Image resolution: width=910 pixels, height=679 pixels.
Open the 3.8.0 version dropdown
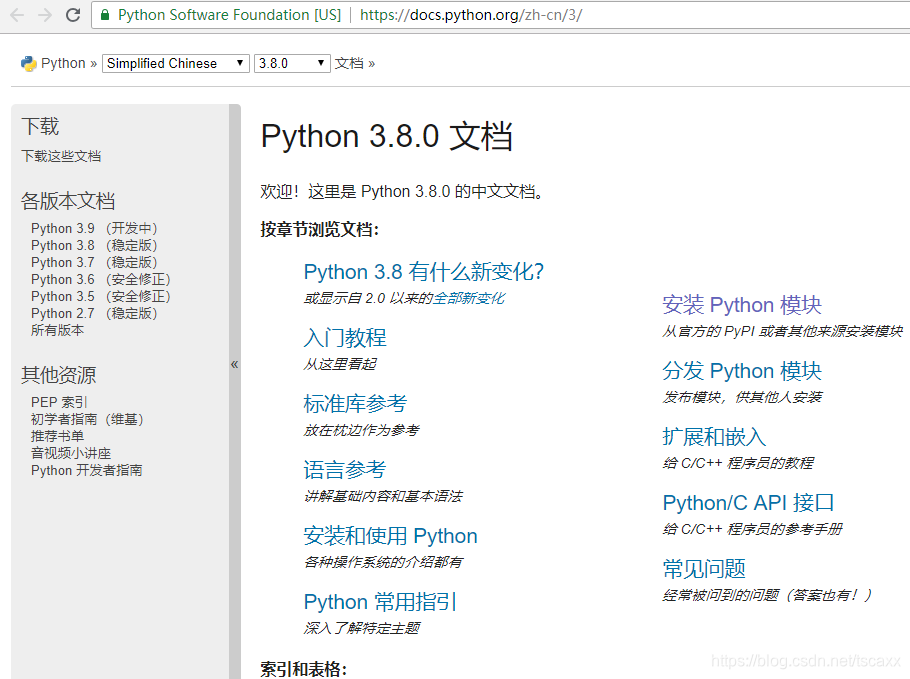[x=292, y=63]
